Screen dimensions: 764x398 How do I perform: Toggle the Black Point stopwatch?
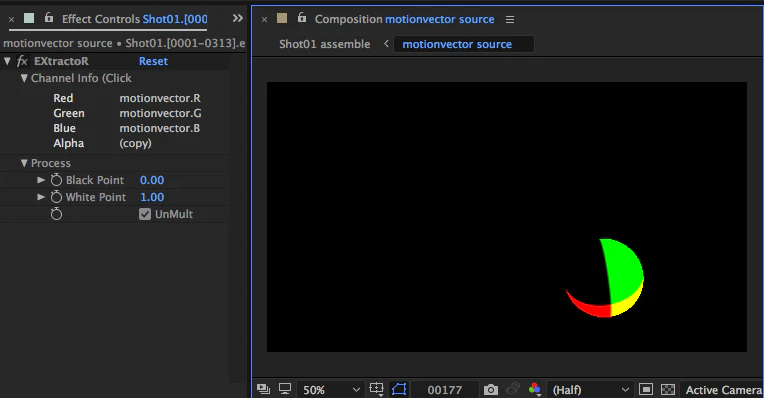tap(57, 180)
